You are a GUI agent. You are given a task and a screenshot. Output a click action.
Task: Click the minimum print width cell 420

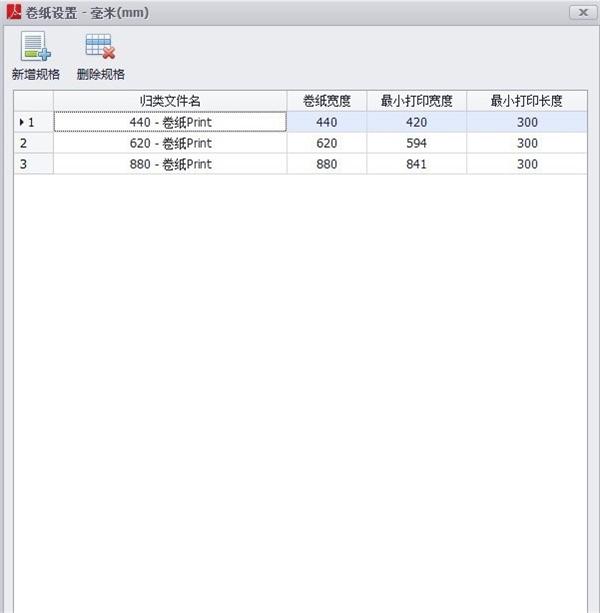click(417, 122)
